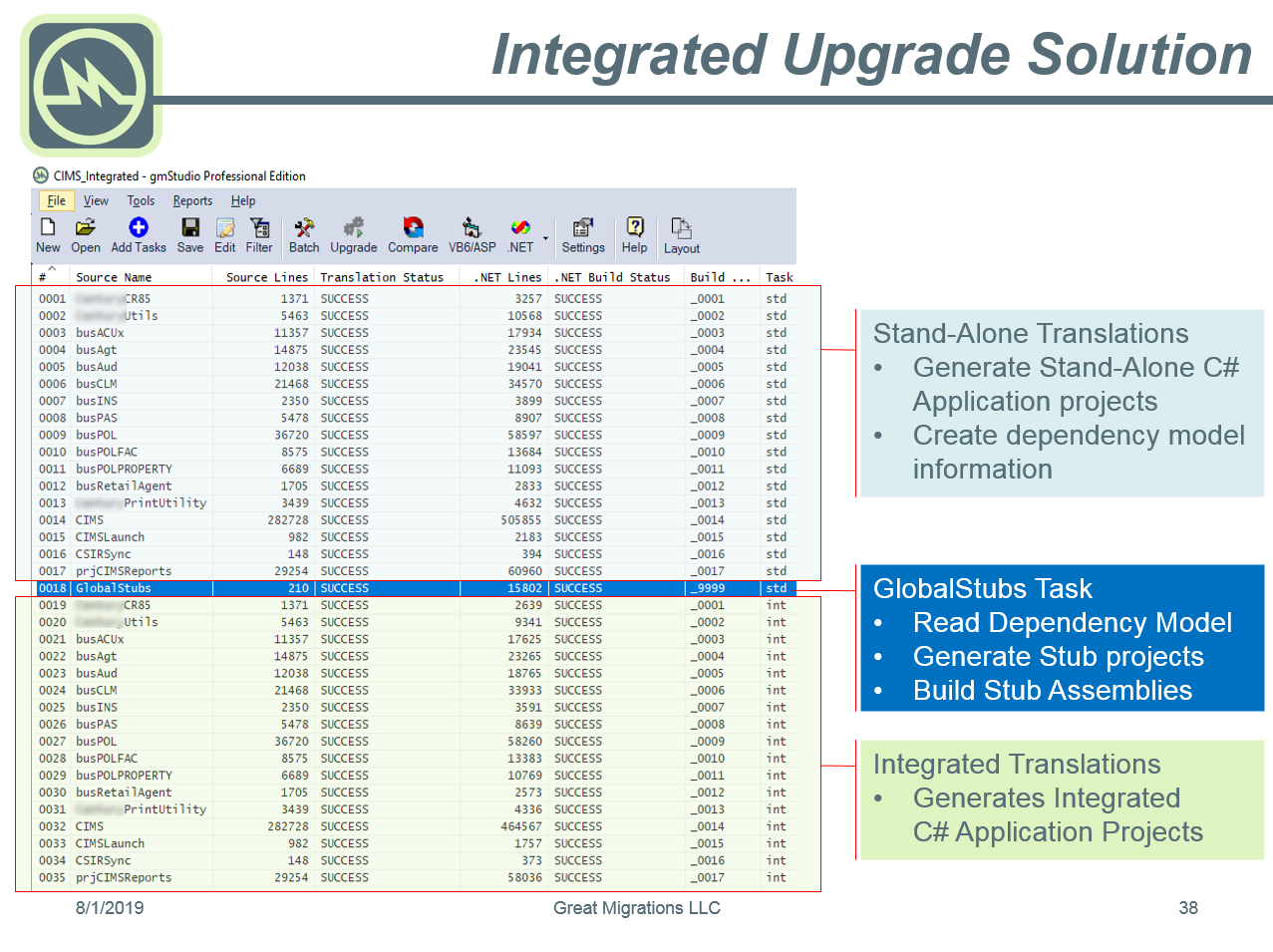Open the Tools menu
This screenshot has width=1273, height=952.
[x=141, y=200]
